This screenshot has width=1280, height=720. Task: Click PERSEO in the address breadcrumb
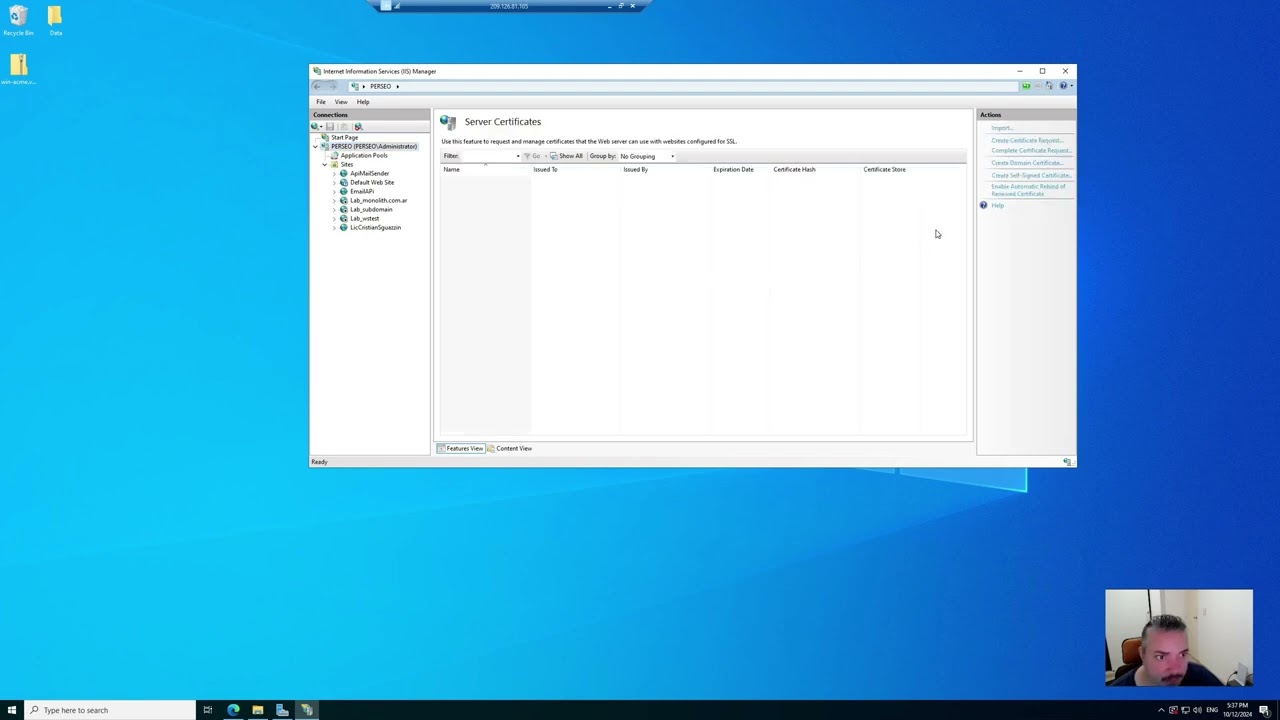click(x=380, y=86)
